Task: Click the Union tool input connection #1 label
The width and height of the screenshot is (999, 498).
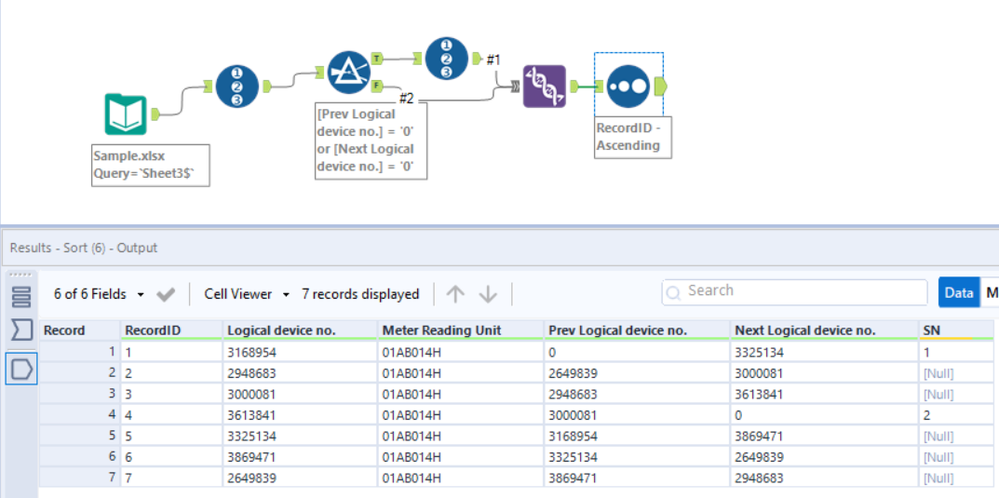Action: click(x=494, y=60)
